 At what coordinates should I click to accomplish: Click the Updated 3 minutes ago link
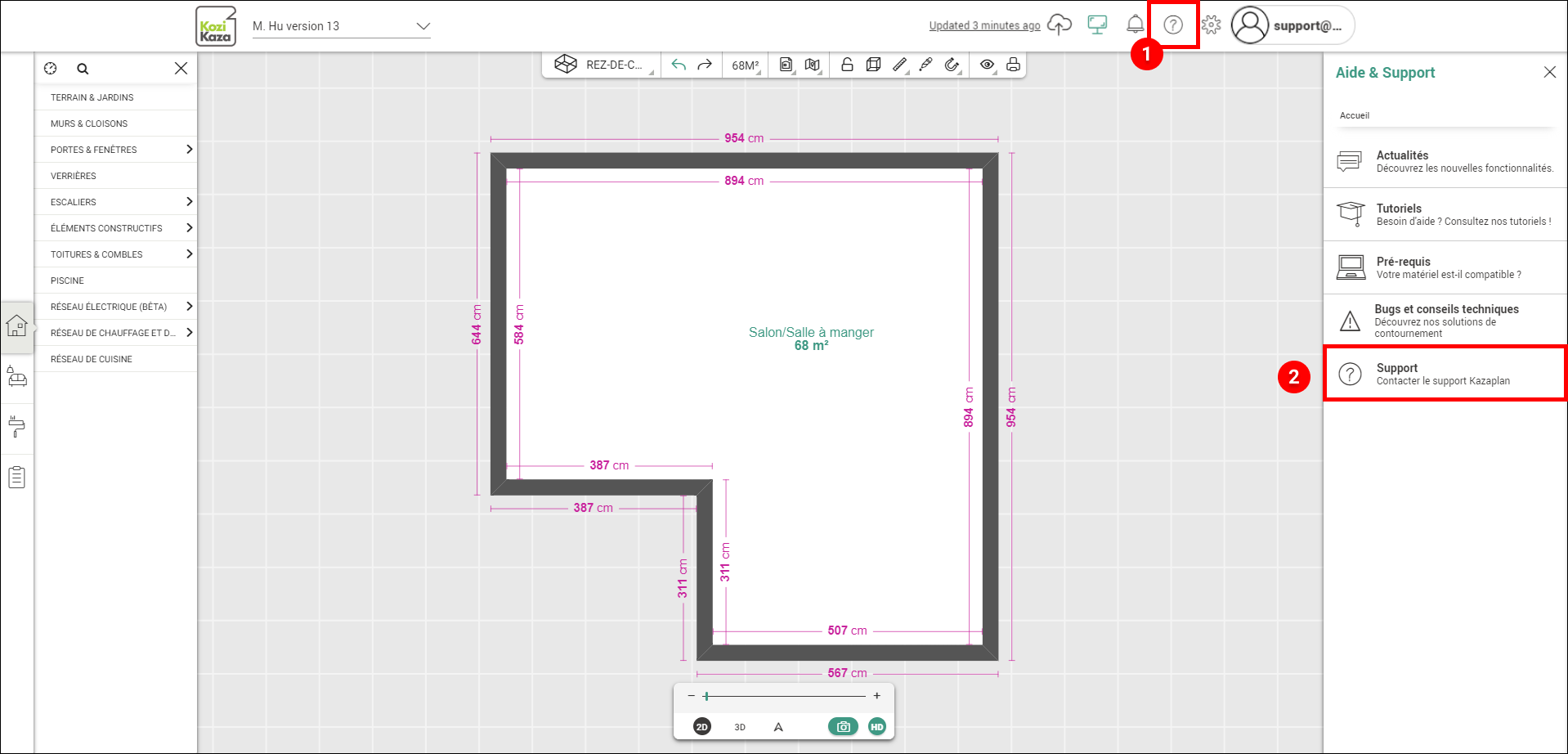click(x=984, y=26)
